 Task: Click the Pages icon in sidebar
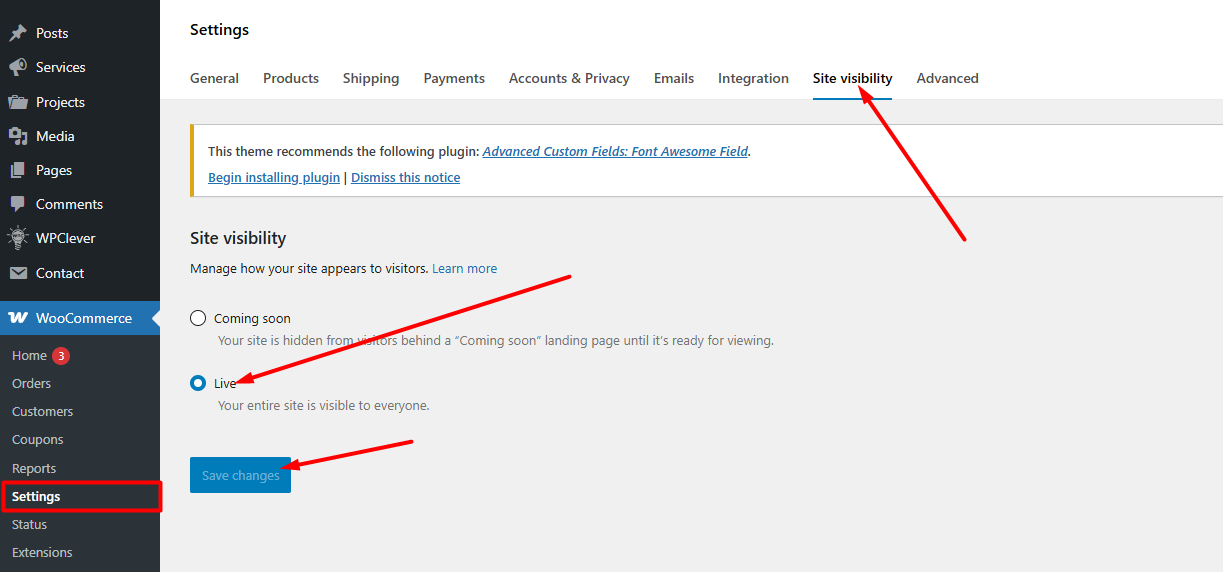(x=18, y=170)
